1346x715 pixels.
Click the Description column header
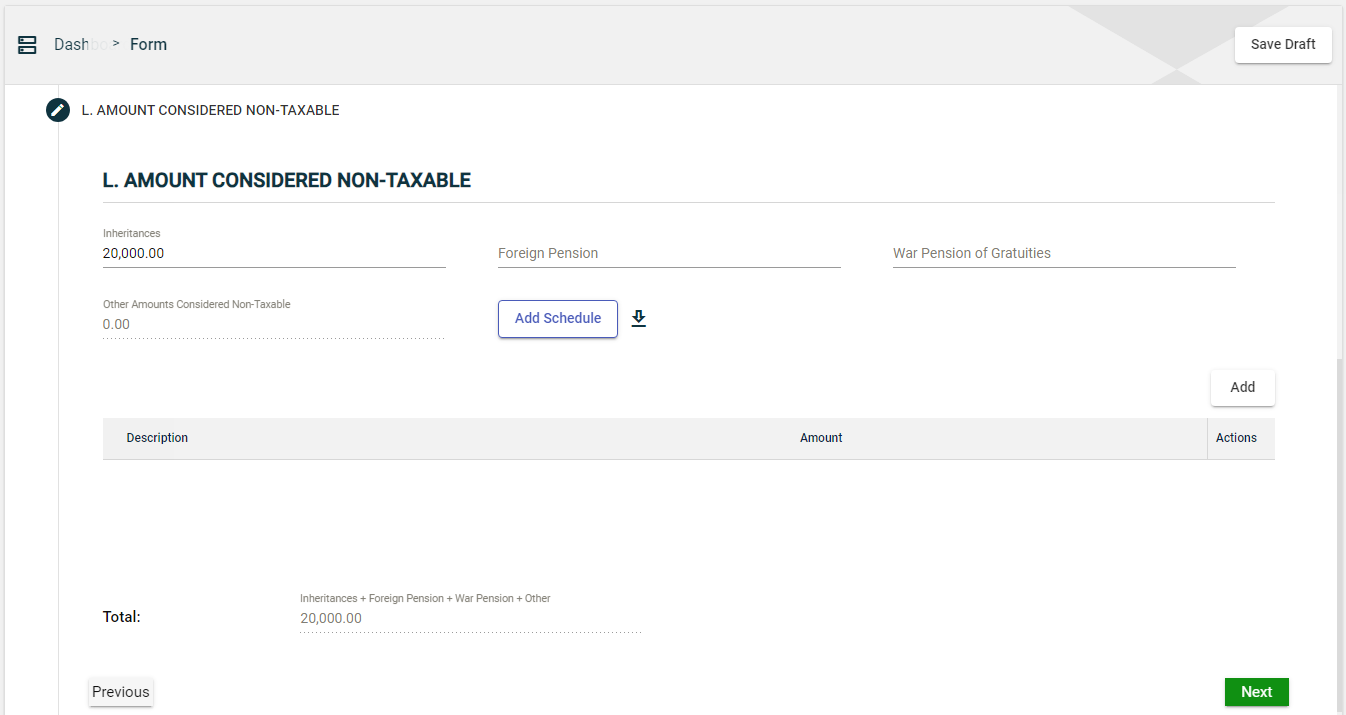157,438
